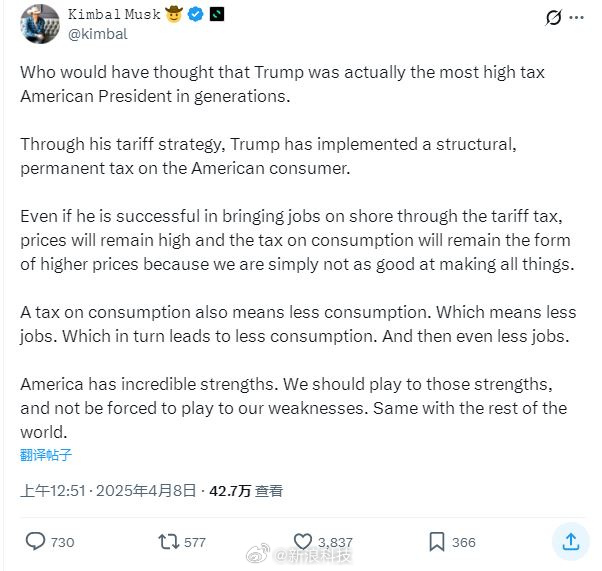Click the black square affiliation badge

point(217,14)
